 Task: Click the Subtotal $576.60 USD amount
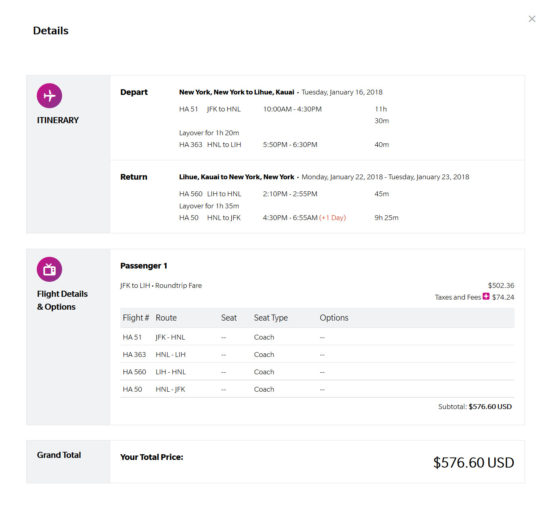490,406
